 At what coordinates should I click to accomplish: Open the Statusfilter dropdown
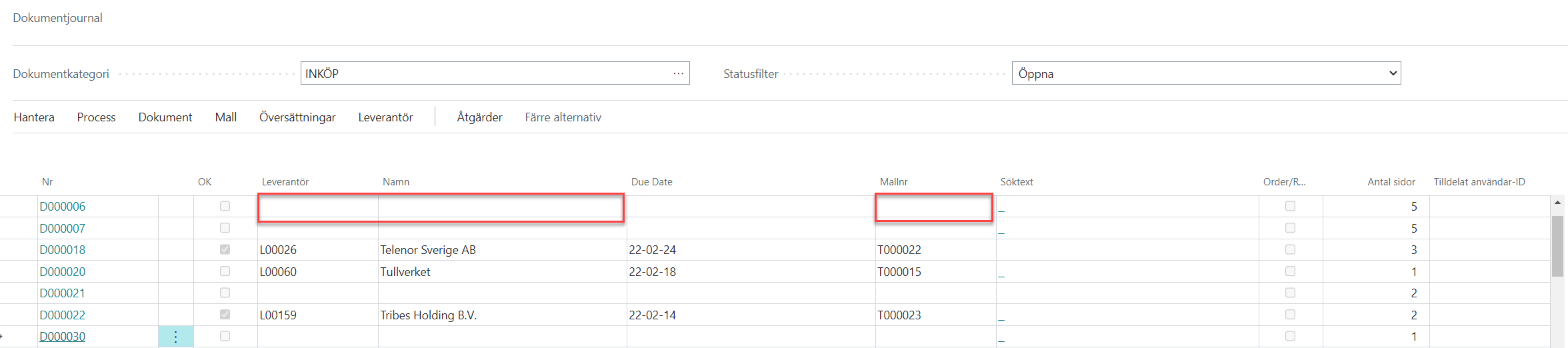[1205, 73]
